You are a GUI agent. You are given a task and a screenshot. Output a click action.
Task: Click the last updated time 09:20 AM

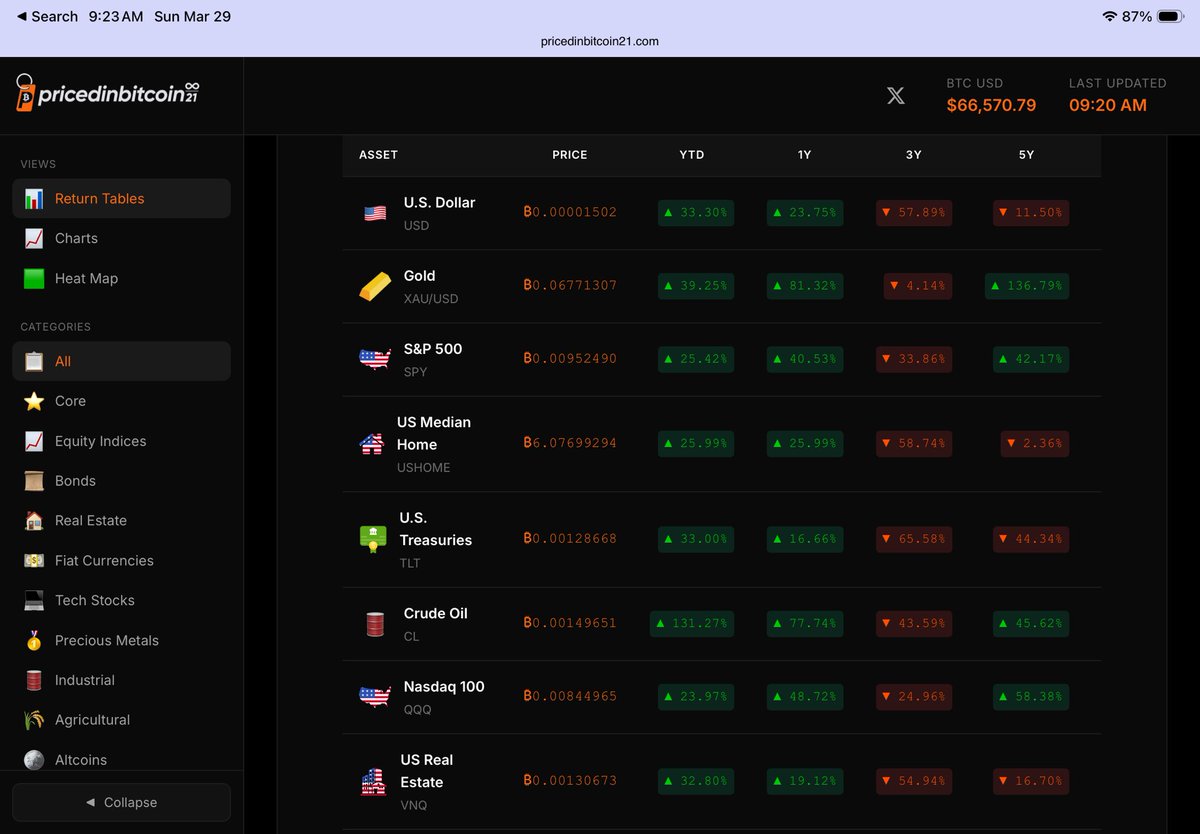(x=1108, y=105)
